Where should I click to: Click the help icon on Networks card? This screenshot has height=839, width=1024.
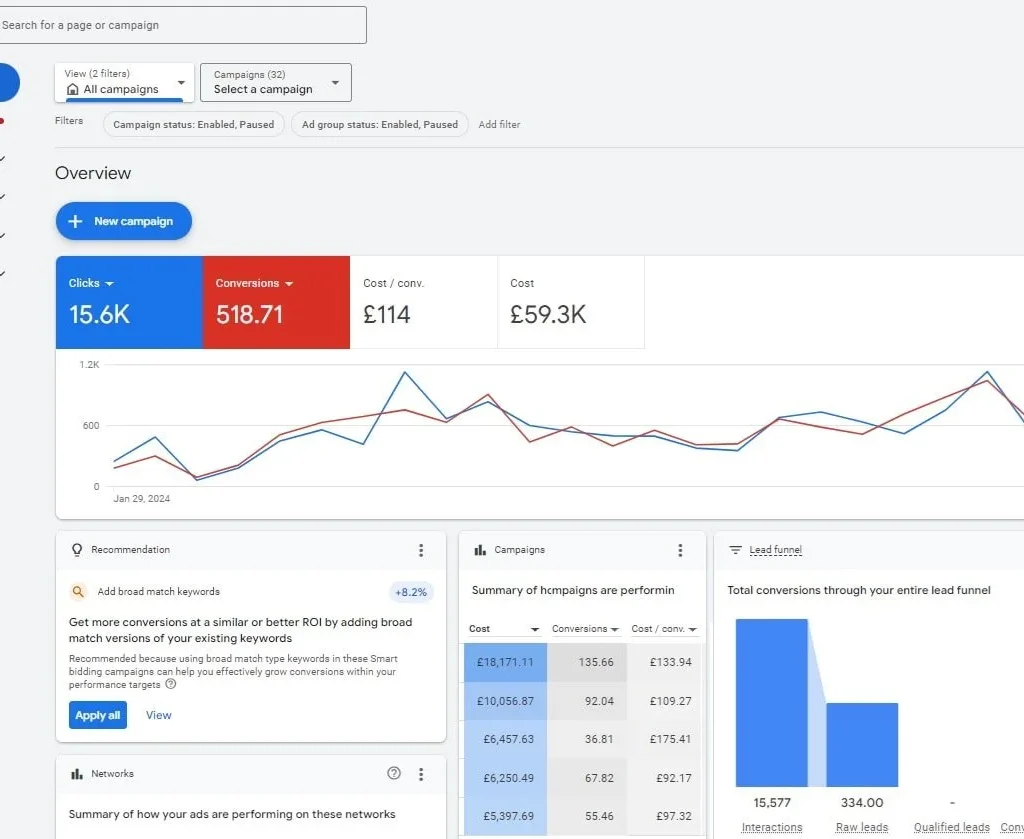(x=394, y=773)
